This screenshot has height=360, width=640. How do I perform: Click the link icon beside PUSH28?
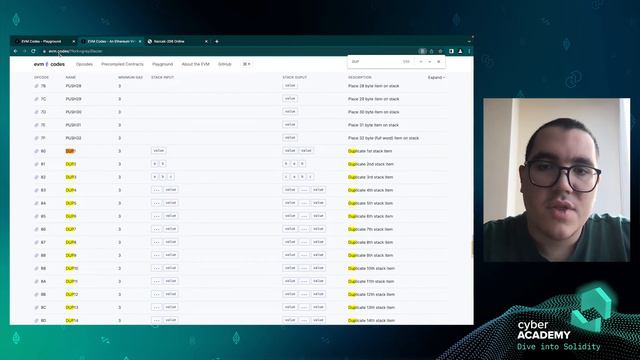pos(36,86)
